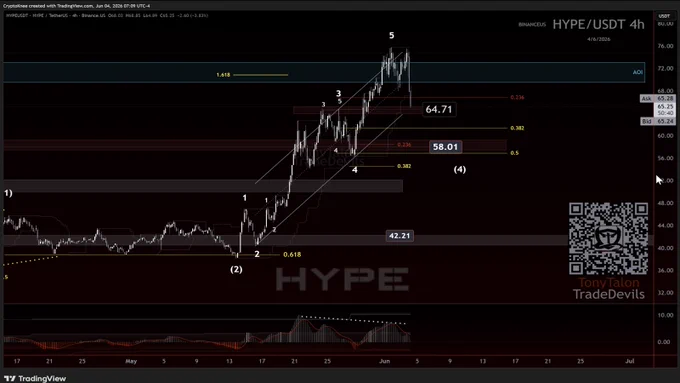Click the BINANCEUS exchange label
This screenshot has height=383, width=680.
tap(532, 25)
